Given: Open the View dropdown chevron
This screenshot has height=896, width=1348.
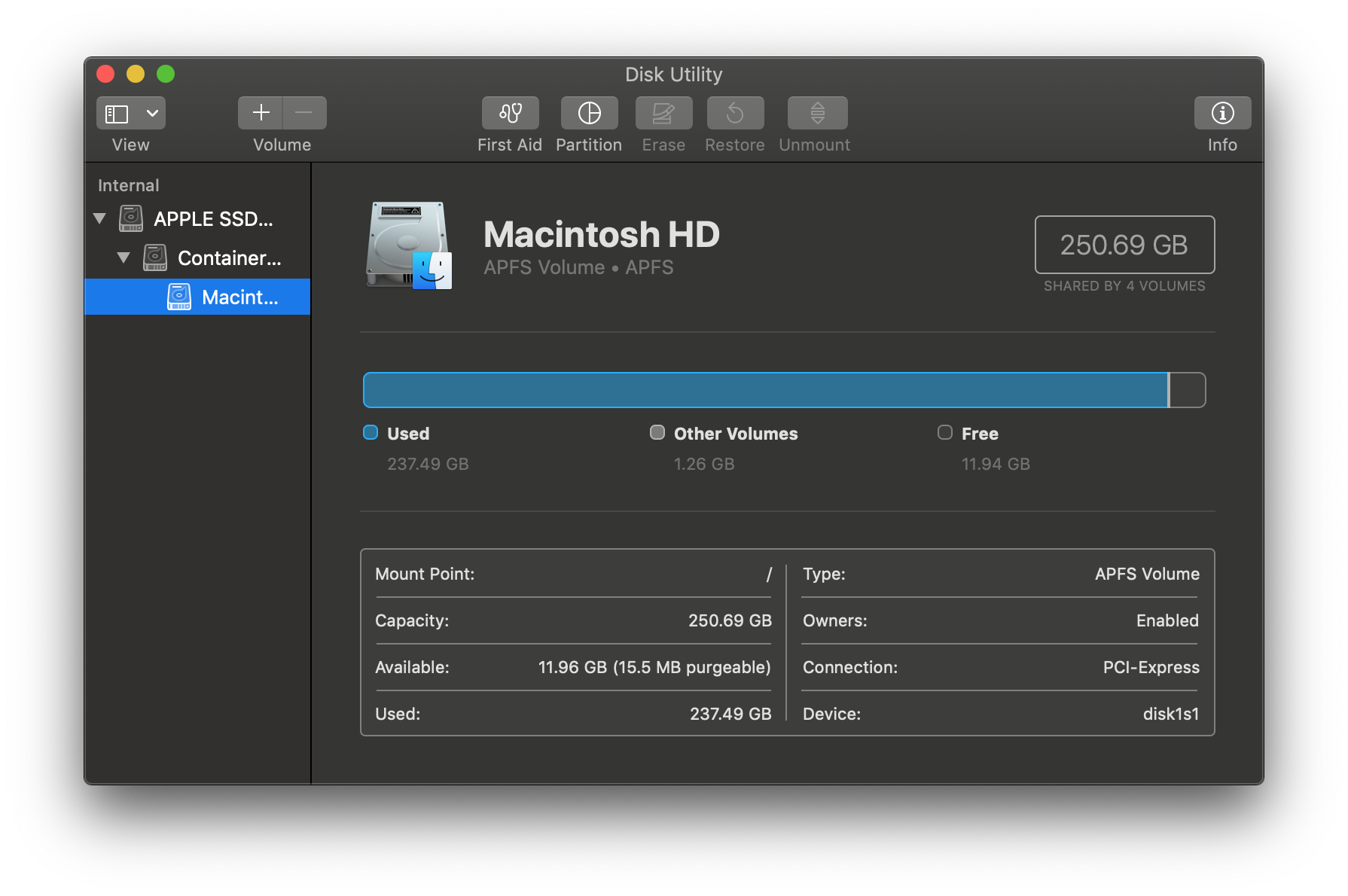Looking at the screenshot, I should (152, 114).
